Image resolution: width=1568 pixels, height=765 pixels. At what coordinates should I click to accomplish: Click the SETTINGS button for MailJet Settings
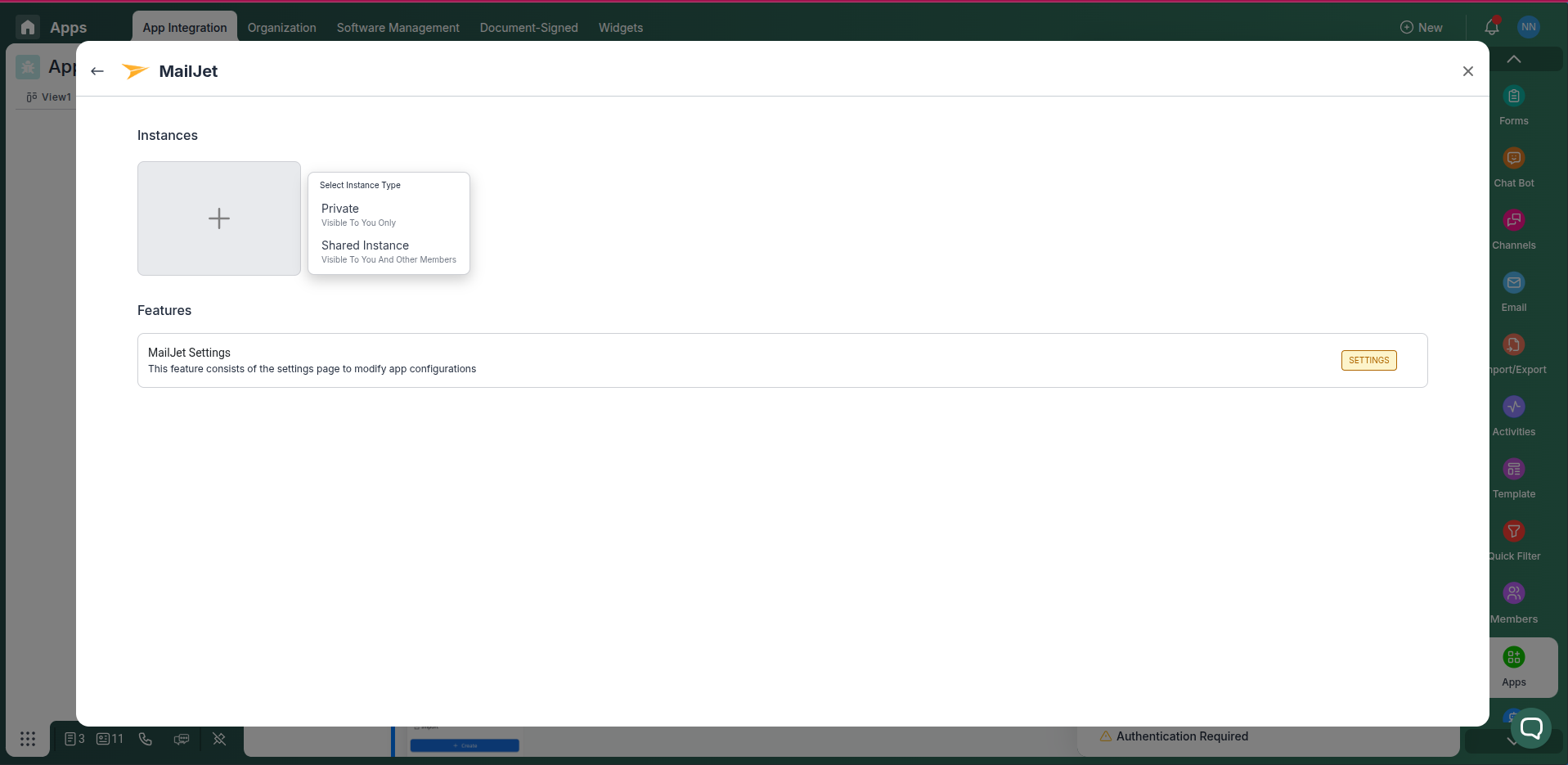pos(1368,360)
